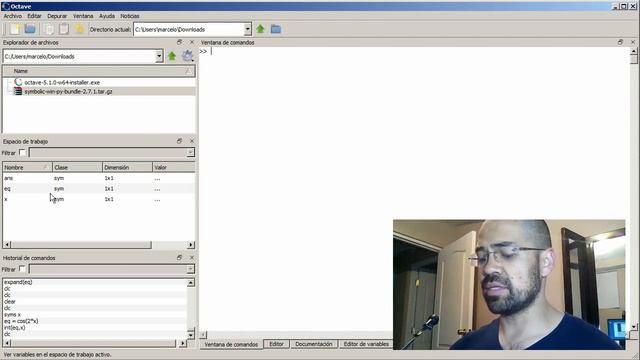This screenshot has width=640, height=360.
Task: Select the x variable row
Action: point(99,199)
